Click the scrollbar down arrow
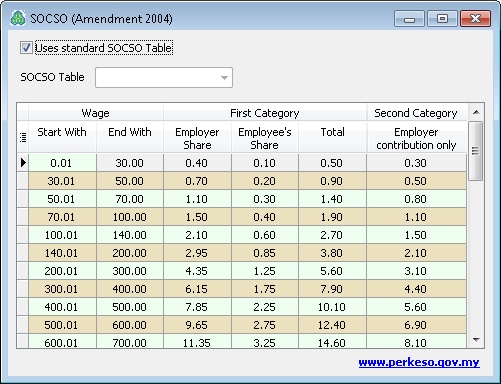The height and width of the screenshot is (384, 501). click(476, 340)
